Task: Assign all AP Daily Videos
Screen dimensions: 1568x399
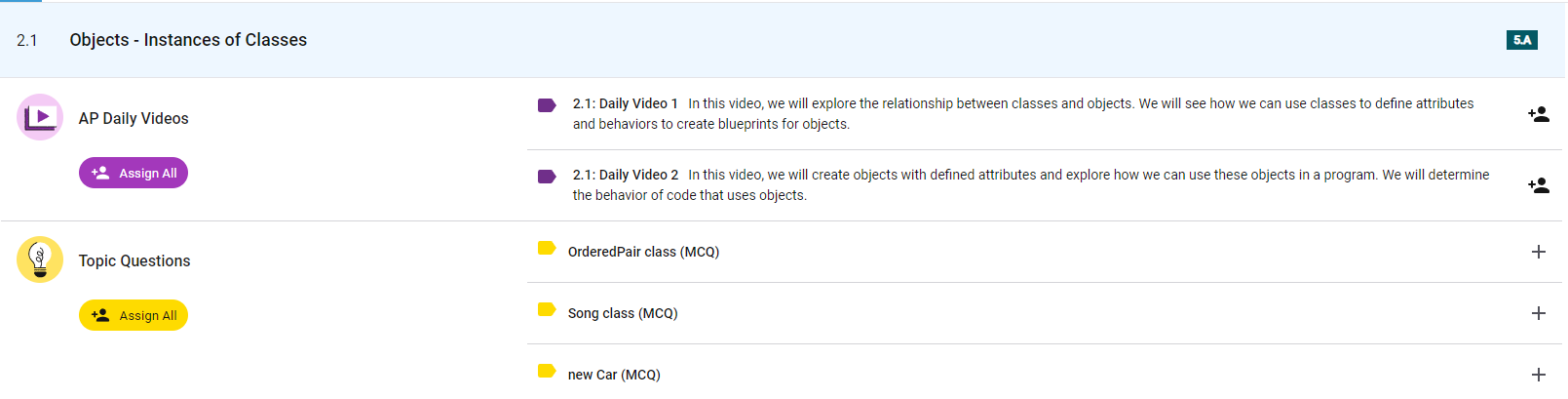Action: point(134,173)
